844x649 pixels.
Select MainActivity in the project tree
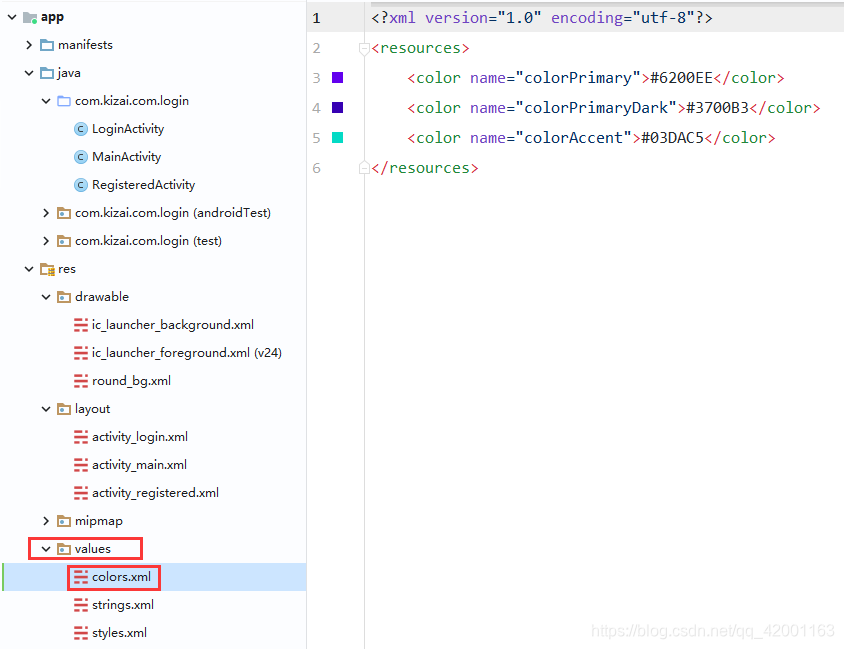(x=126, y=157)
